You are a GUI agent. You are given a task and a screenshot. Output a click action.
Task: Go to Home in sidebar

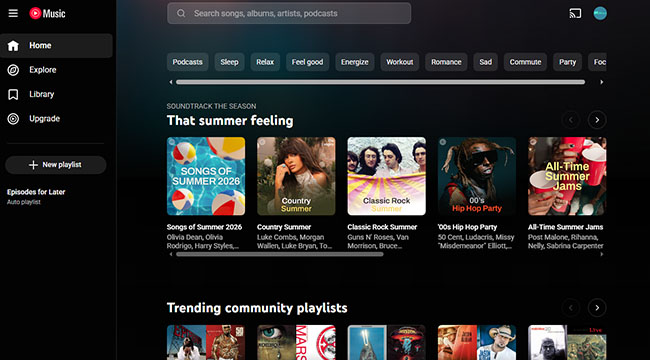click(x=56, y=46)
